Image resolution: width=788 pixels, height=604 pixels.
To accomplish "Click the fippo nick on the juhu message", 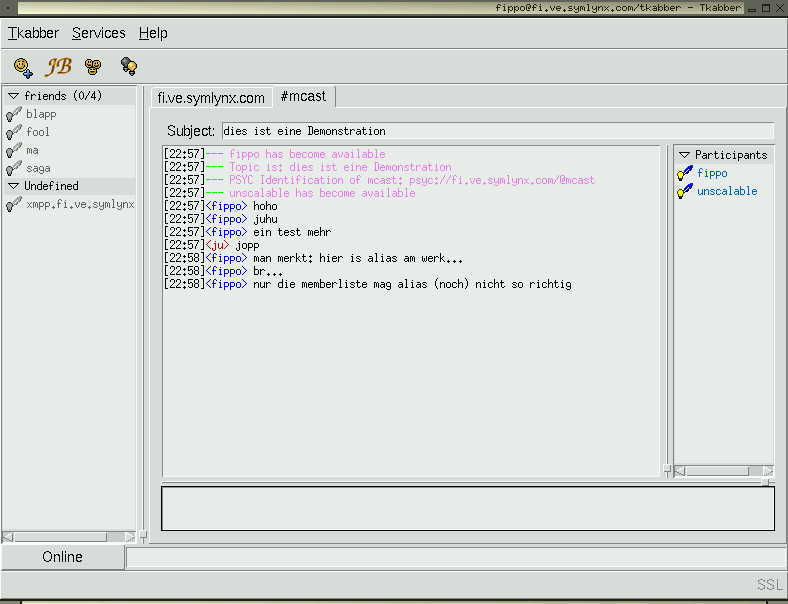I will [227, 219].
